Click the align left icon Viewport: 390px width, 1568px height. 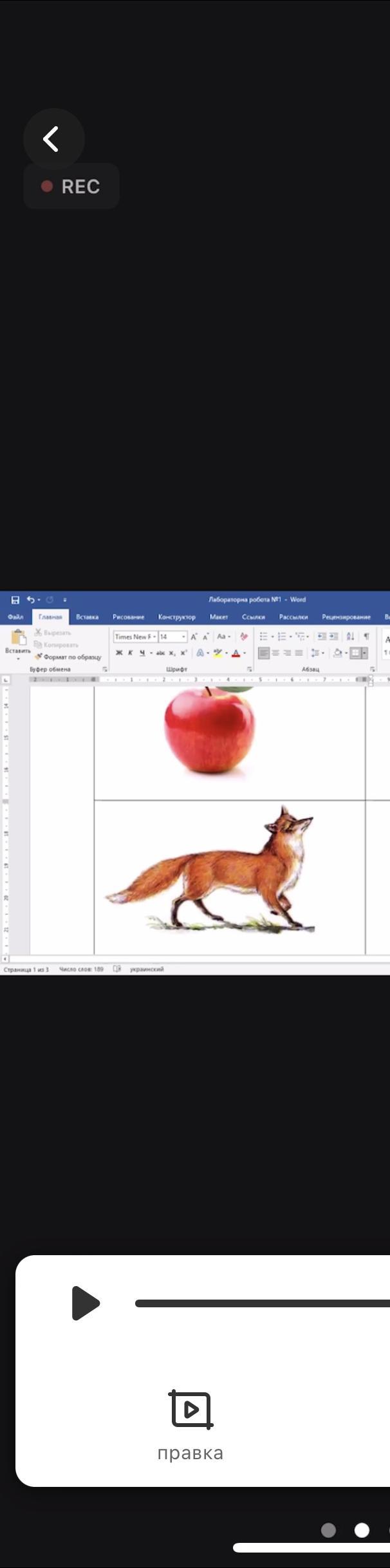pyautogui.click(x=264, y=653)
